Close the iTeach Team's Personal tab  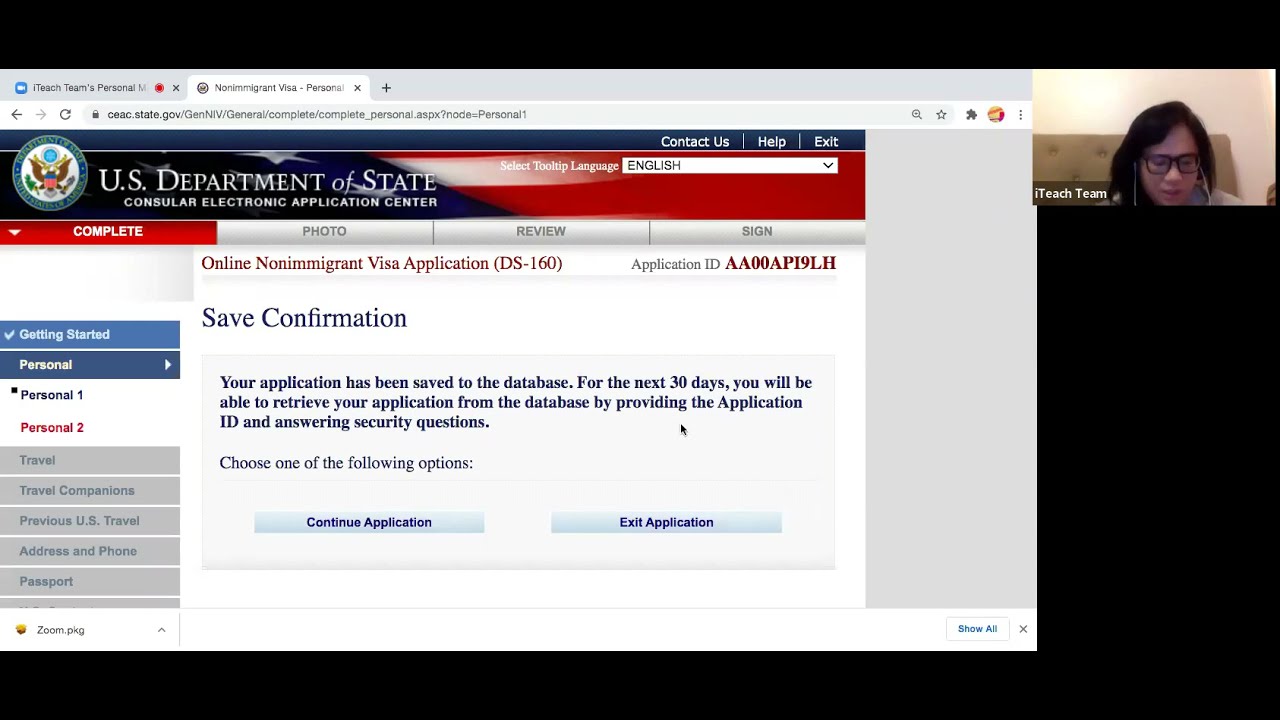(x=176, y=88)
